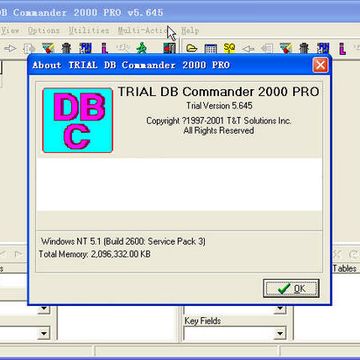Click the right pane's greyed document arrow icon
Screen dimensions: 360x360
267,49
